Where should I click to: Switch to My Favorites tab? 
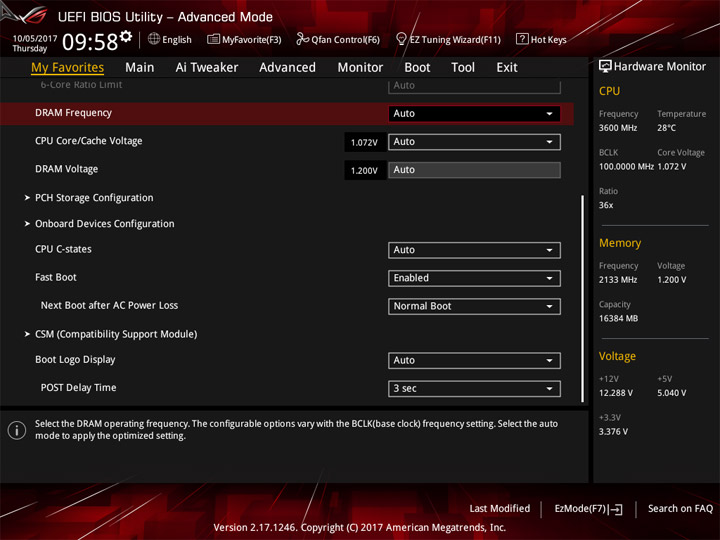(68, 68)
